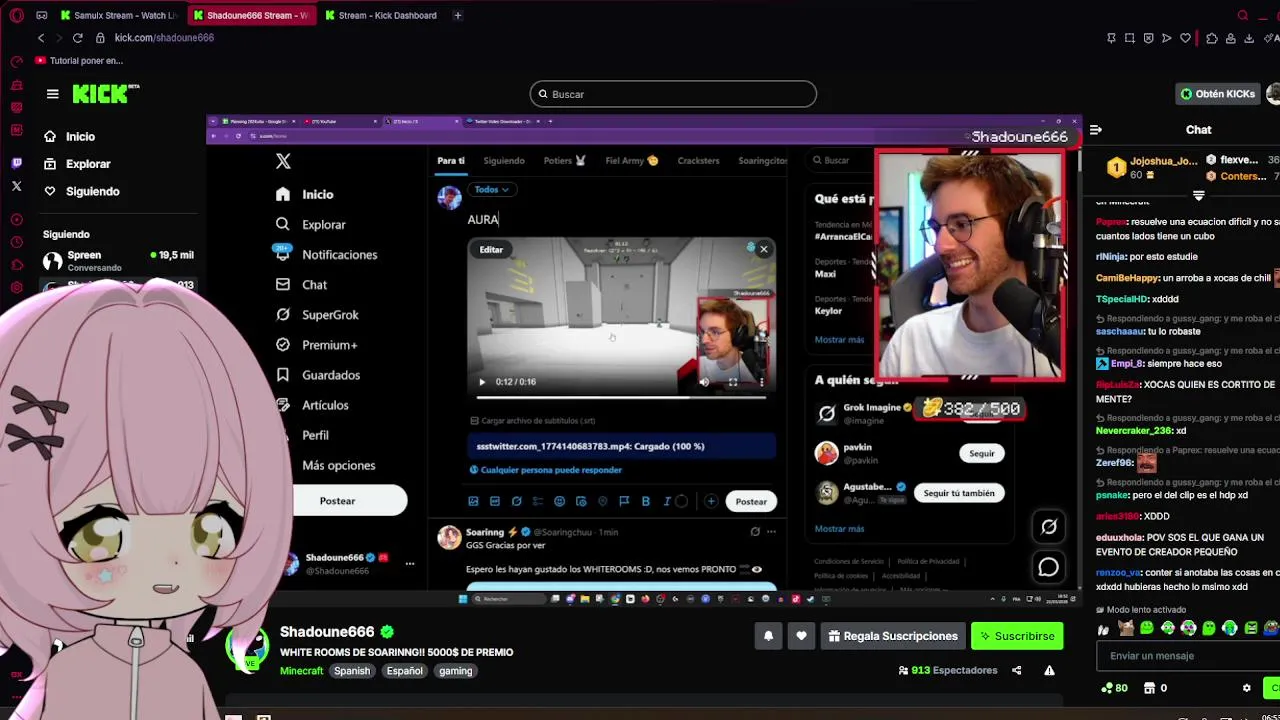Take a snapshot with the toolbar capture icon
Screen dimensions: 1280x720
tap(1130, 38)
